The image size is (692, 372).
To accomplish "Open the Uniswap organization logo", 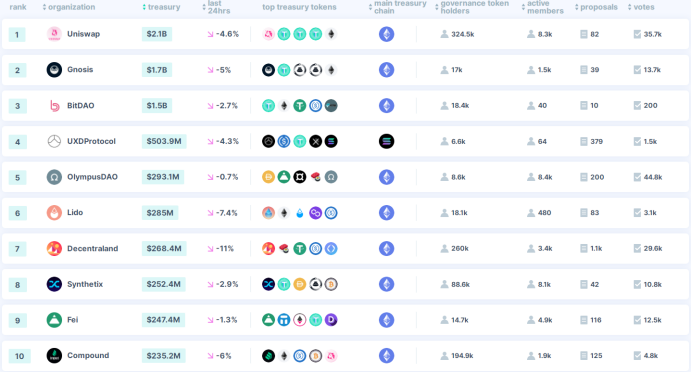I will pyautogui.click(x=54, y=34).
